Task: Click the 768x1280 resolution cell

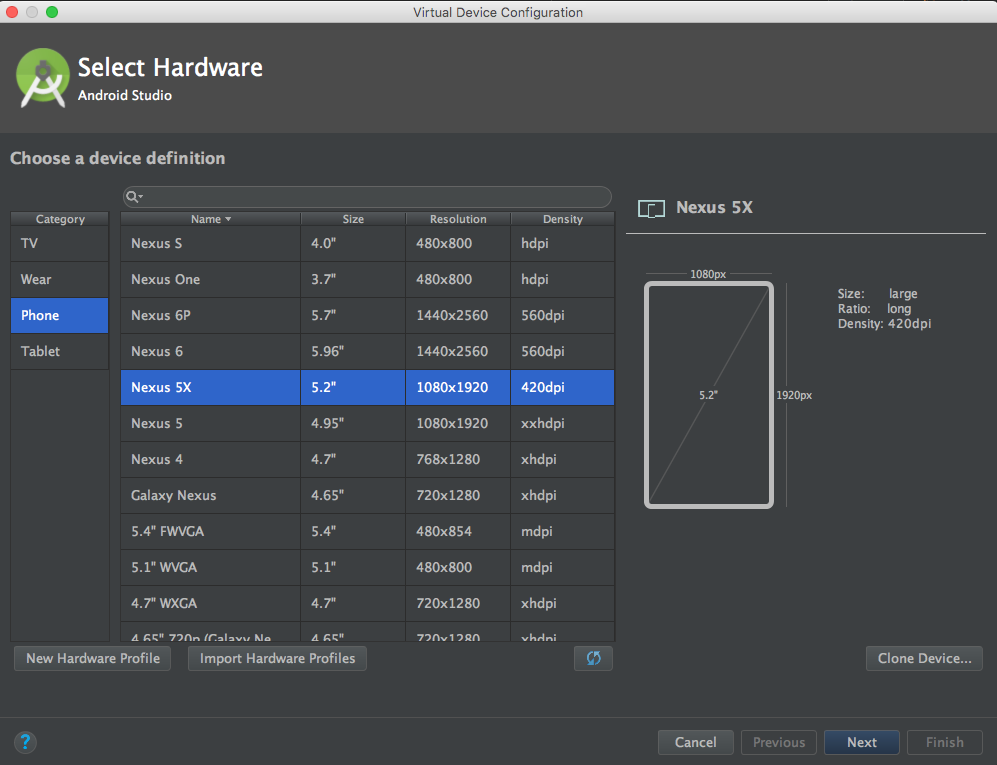Action: (x=458, y=459)
